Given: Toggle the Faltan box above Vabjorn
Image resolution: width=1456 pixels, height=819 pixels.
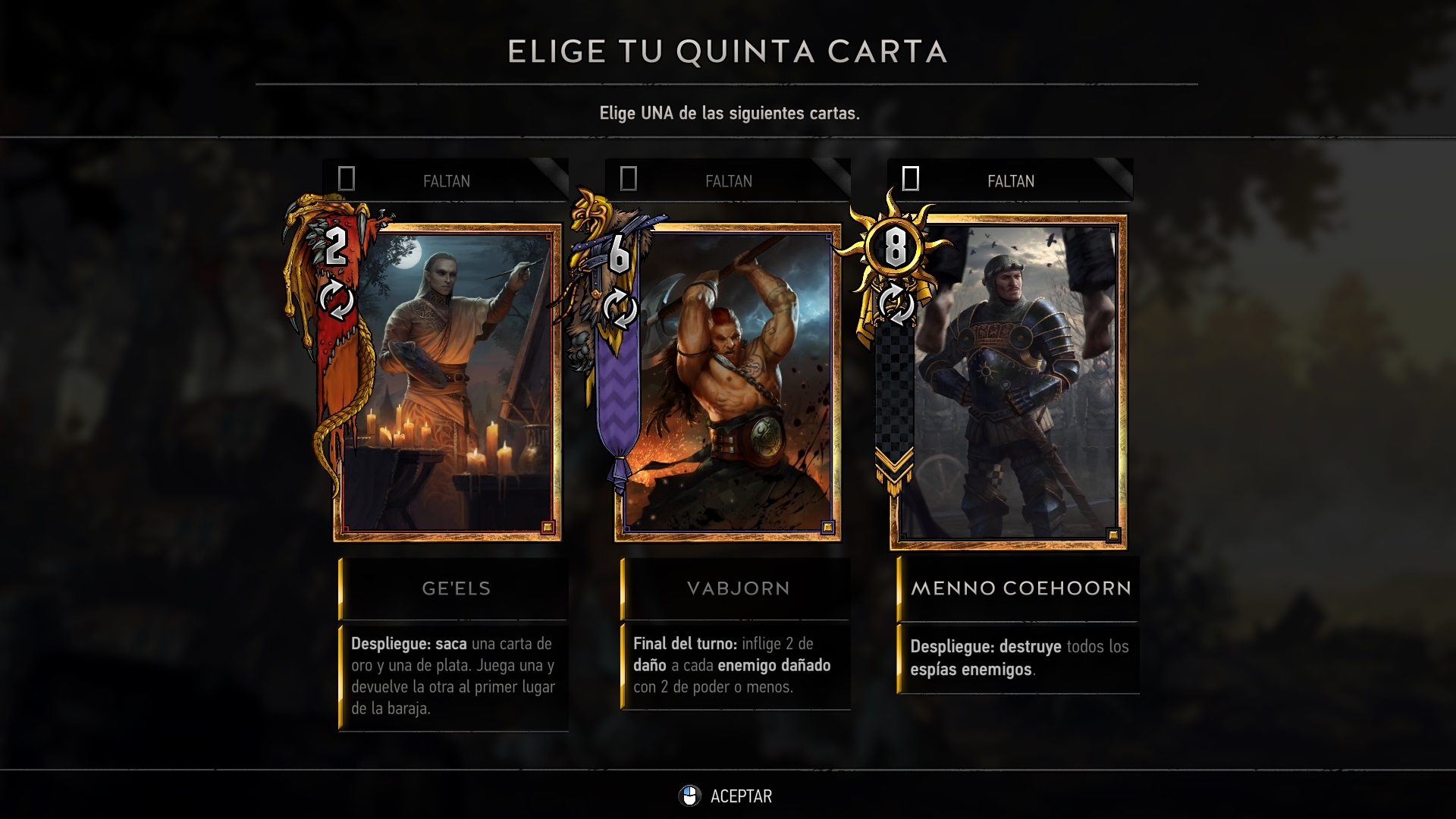Looking at the screenshot, I should tap(629, 180).
